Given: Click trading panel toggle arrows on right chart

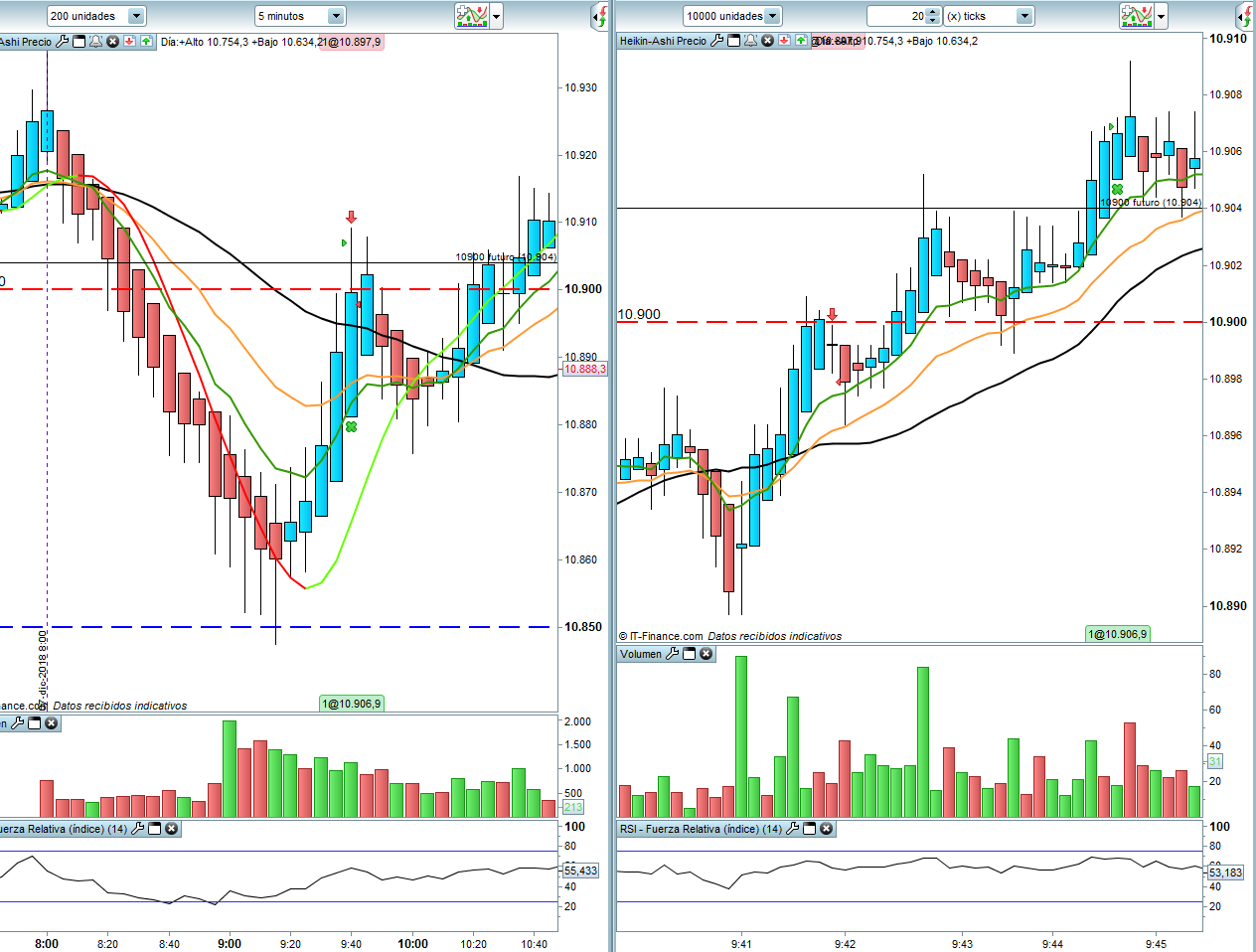Looking at the screenshot, I should pos(1244,16).
